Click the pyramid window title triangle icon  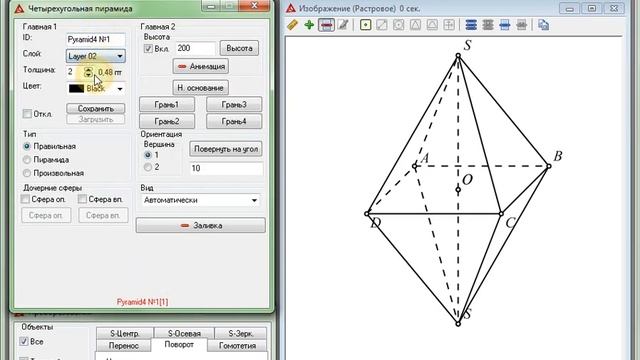[x=19, y=8]
